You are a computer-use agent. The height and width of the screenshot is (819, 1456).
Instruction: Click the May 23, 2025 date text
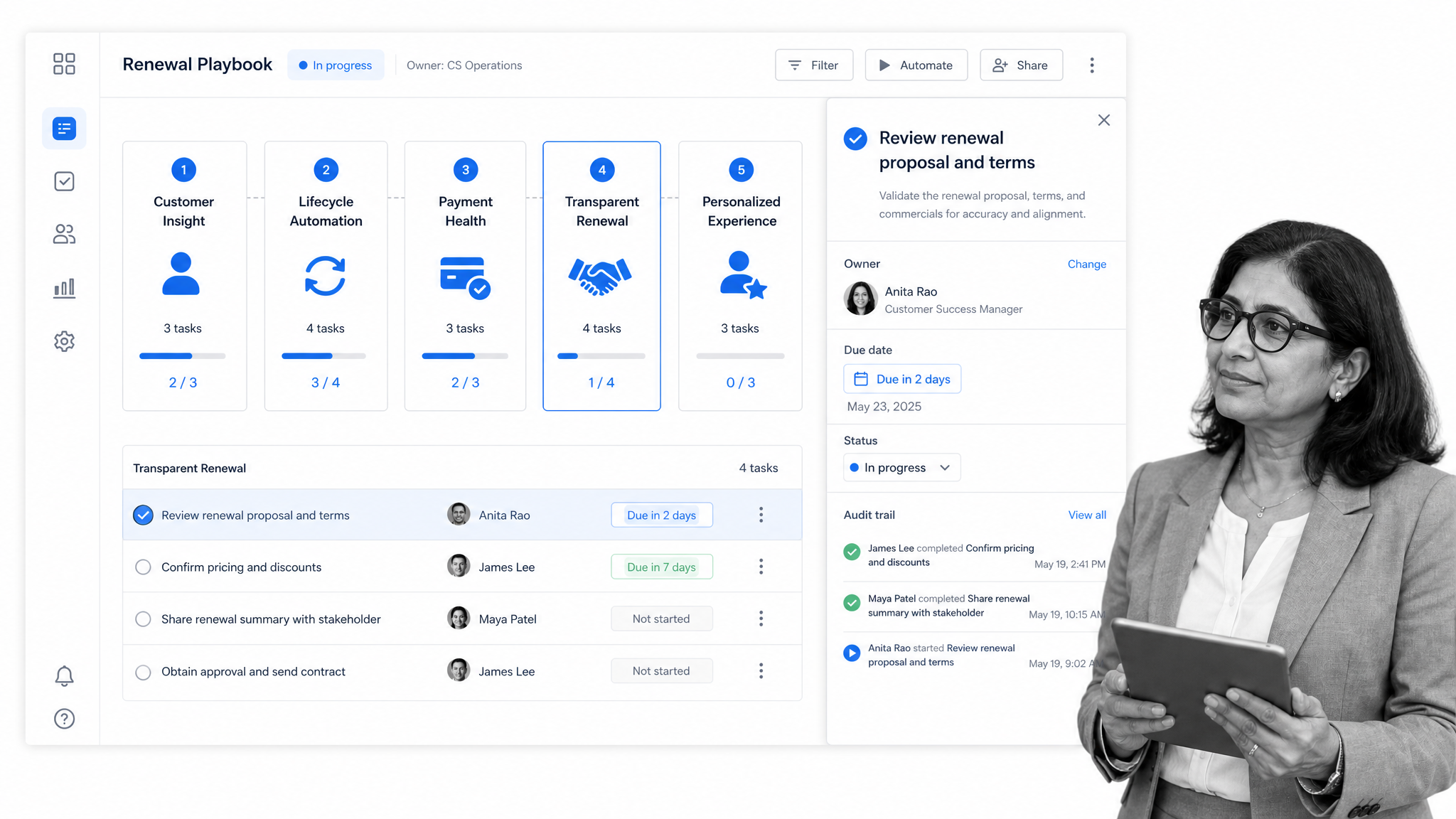click(x=884, y=407)
